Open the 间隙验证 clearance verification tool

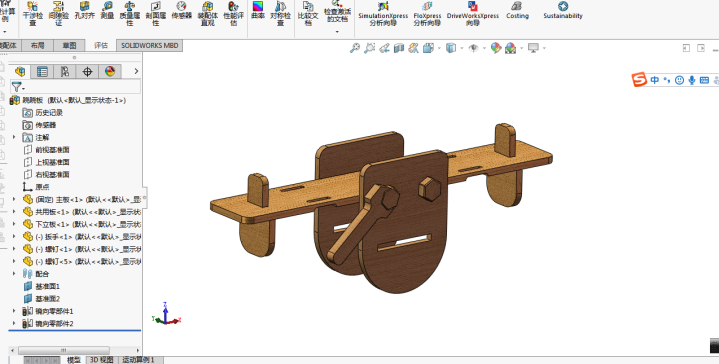click(58, 13)
